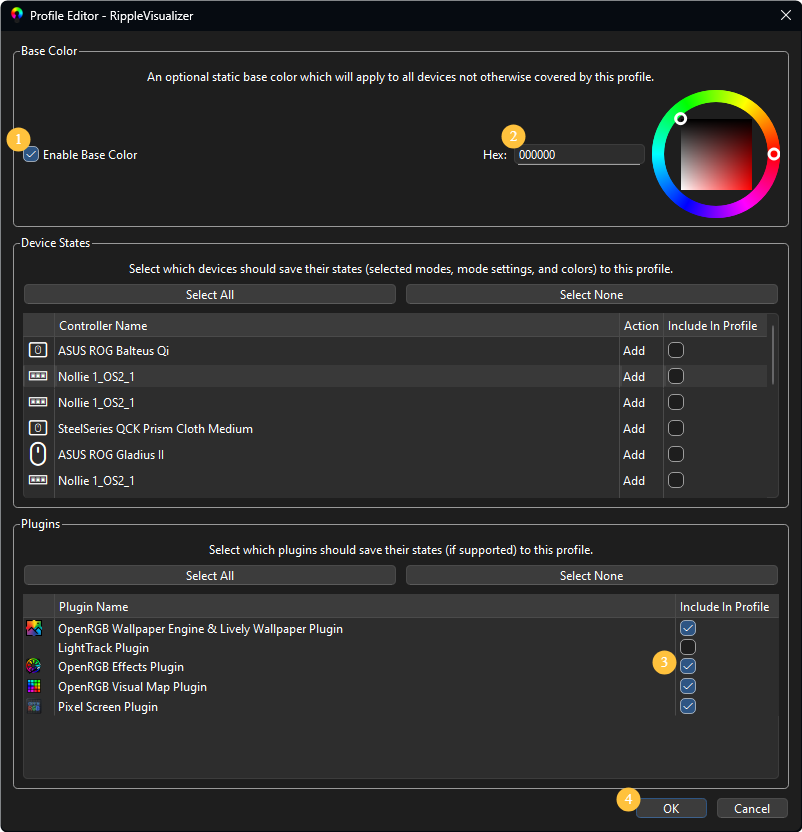Click the Pixel Screen Plugin icon

34,707
